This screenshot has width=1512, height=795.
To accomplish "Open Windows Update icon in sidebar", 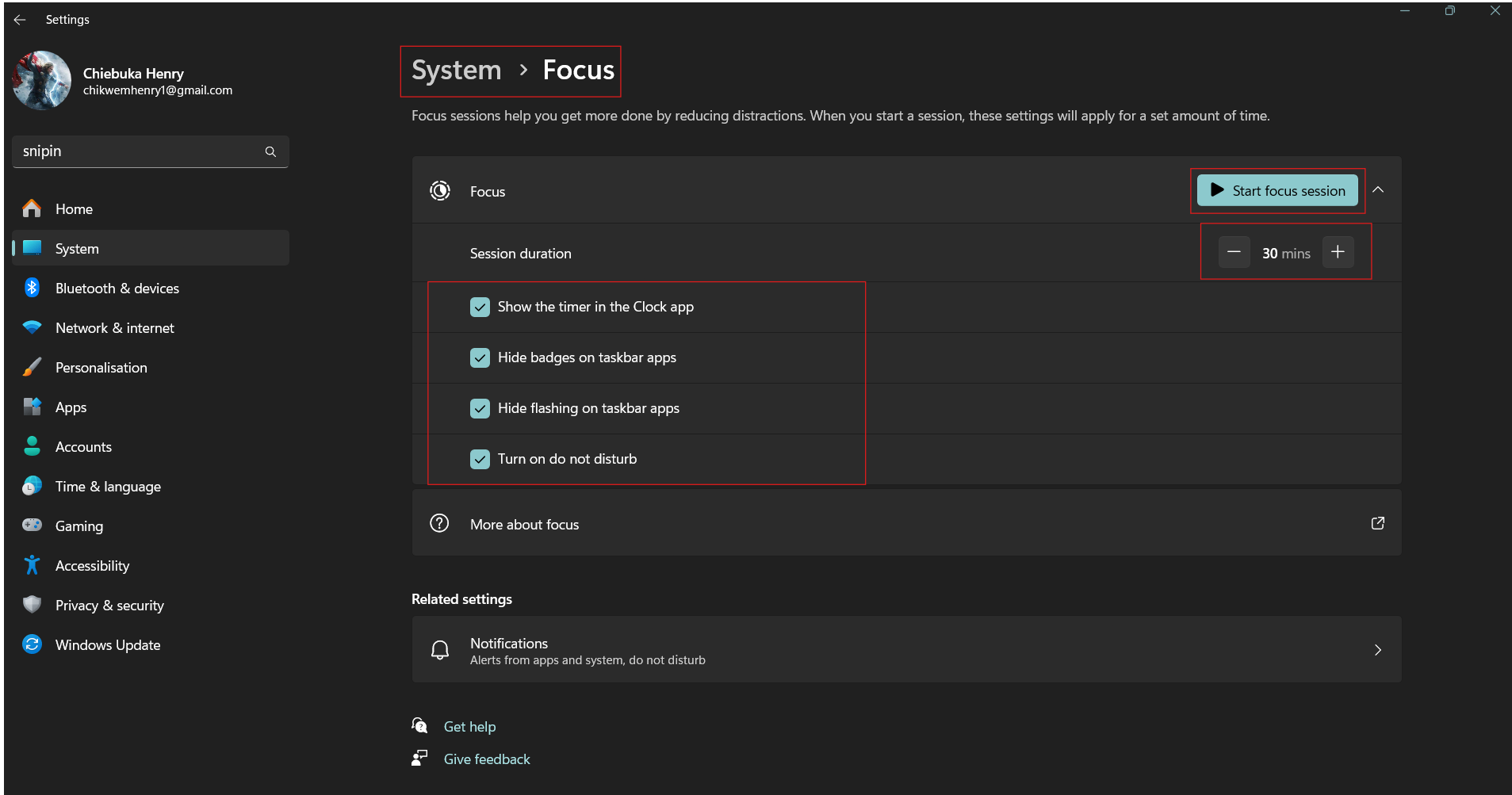I will (x=32, y=644).
